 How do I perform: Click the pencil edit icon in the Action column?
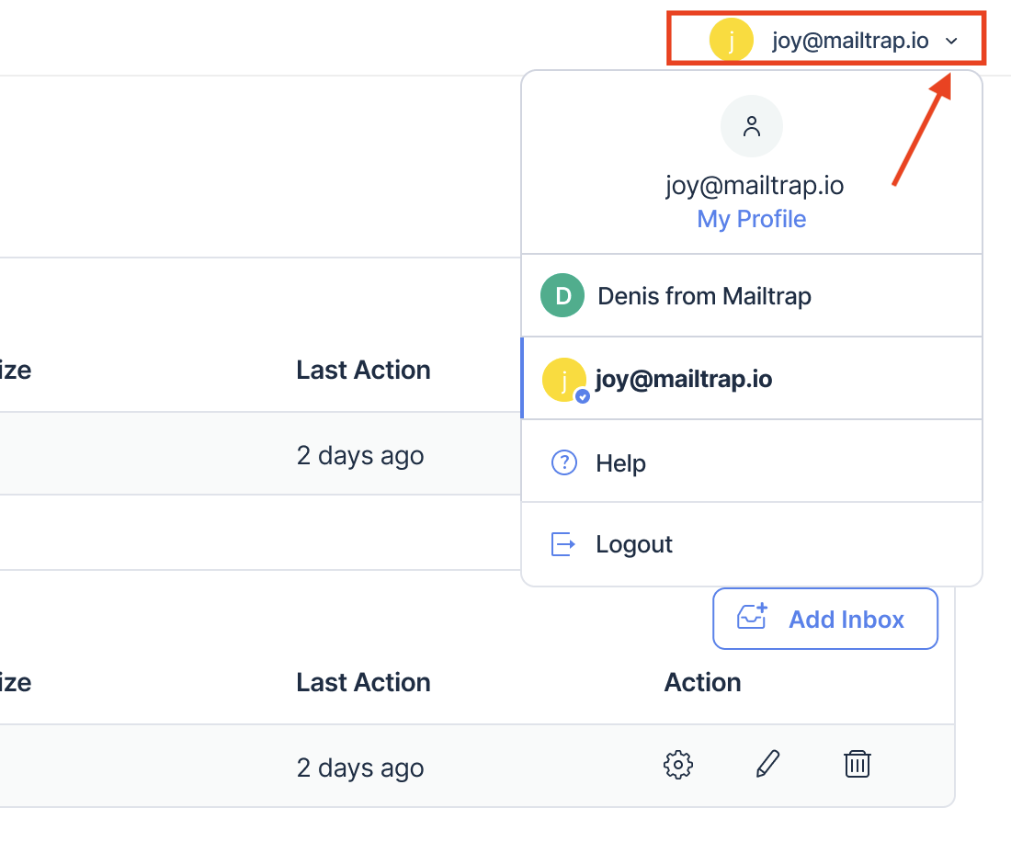click(x=768, y=764)
